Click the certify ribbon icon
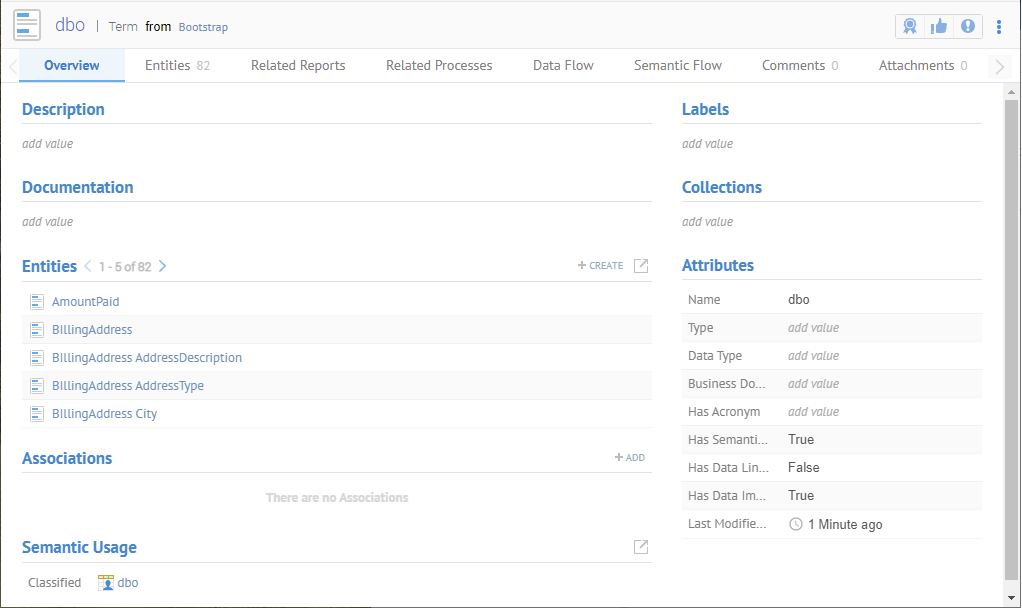The width and height of the screenshot is (1022, 608). (x=910, y=27)
